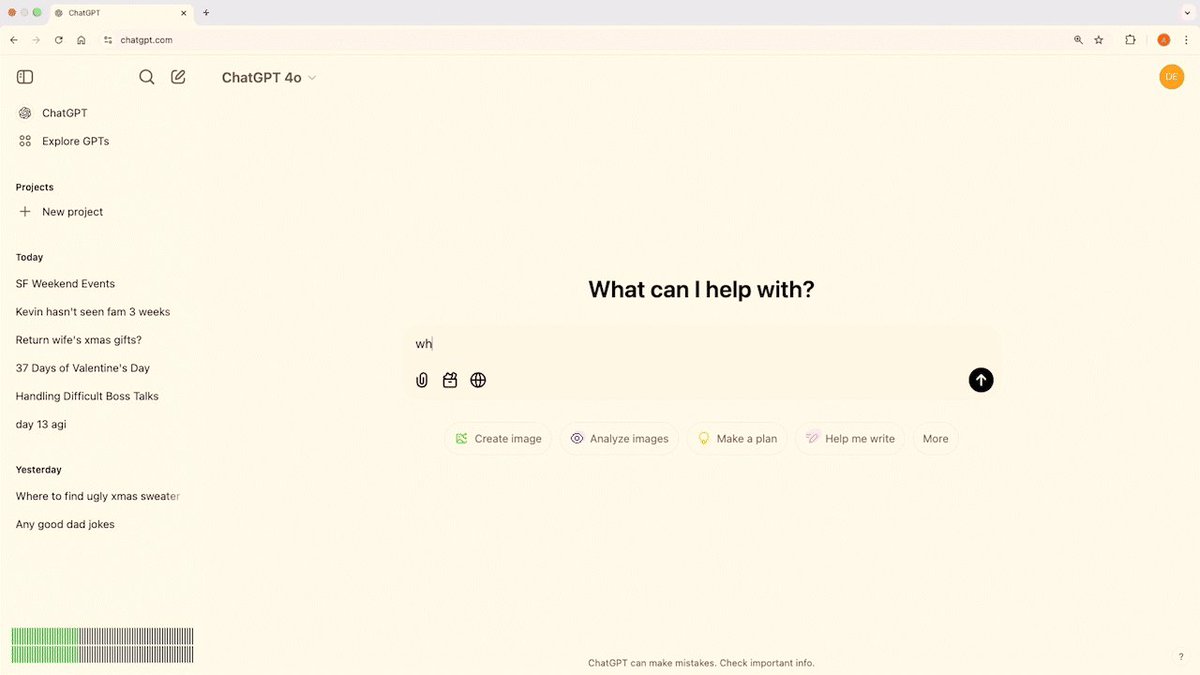Click the Analyze images suggestion
Image resolution: width=1200 pixels, height=675 pixels.
point(619,439)
